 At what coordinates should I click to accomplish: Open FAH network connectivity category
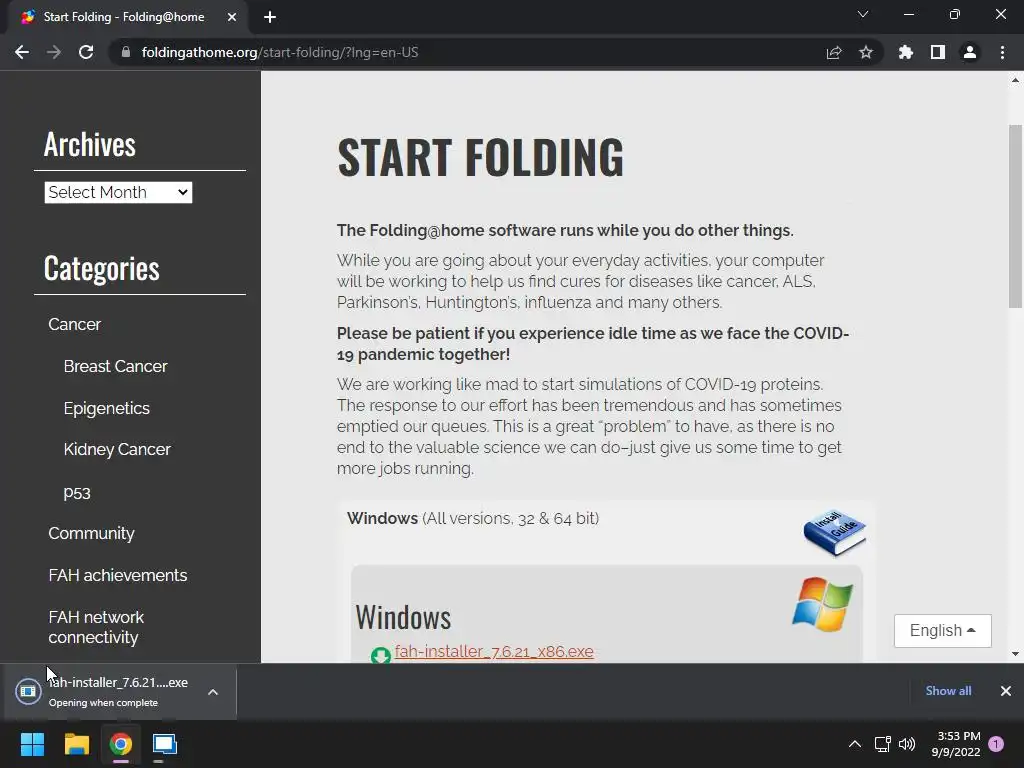96,627
